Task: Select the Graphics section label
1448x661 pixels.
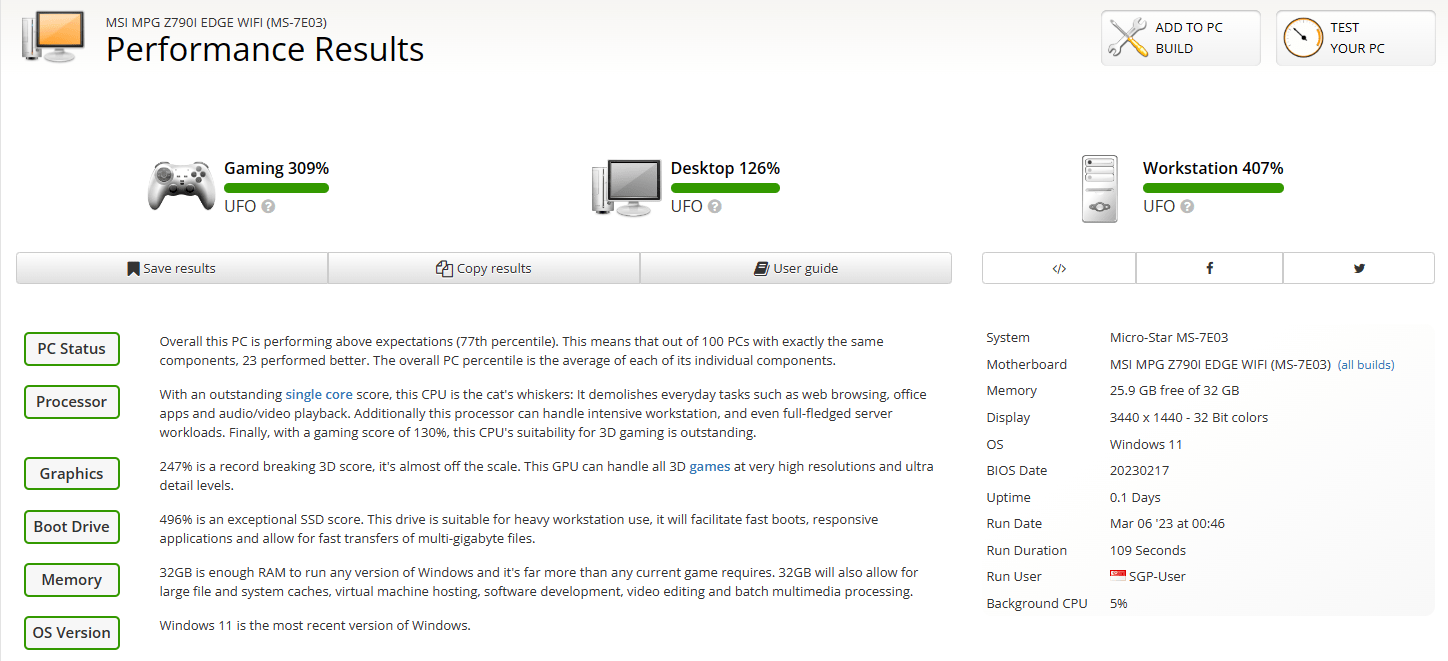Action: [x=72, y=474]
